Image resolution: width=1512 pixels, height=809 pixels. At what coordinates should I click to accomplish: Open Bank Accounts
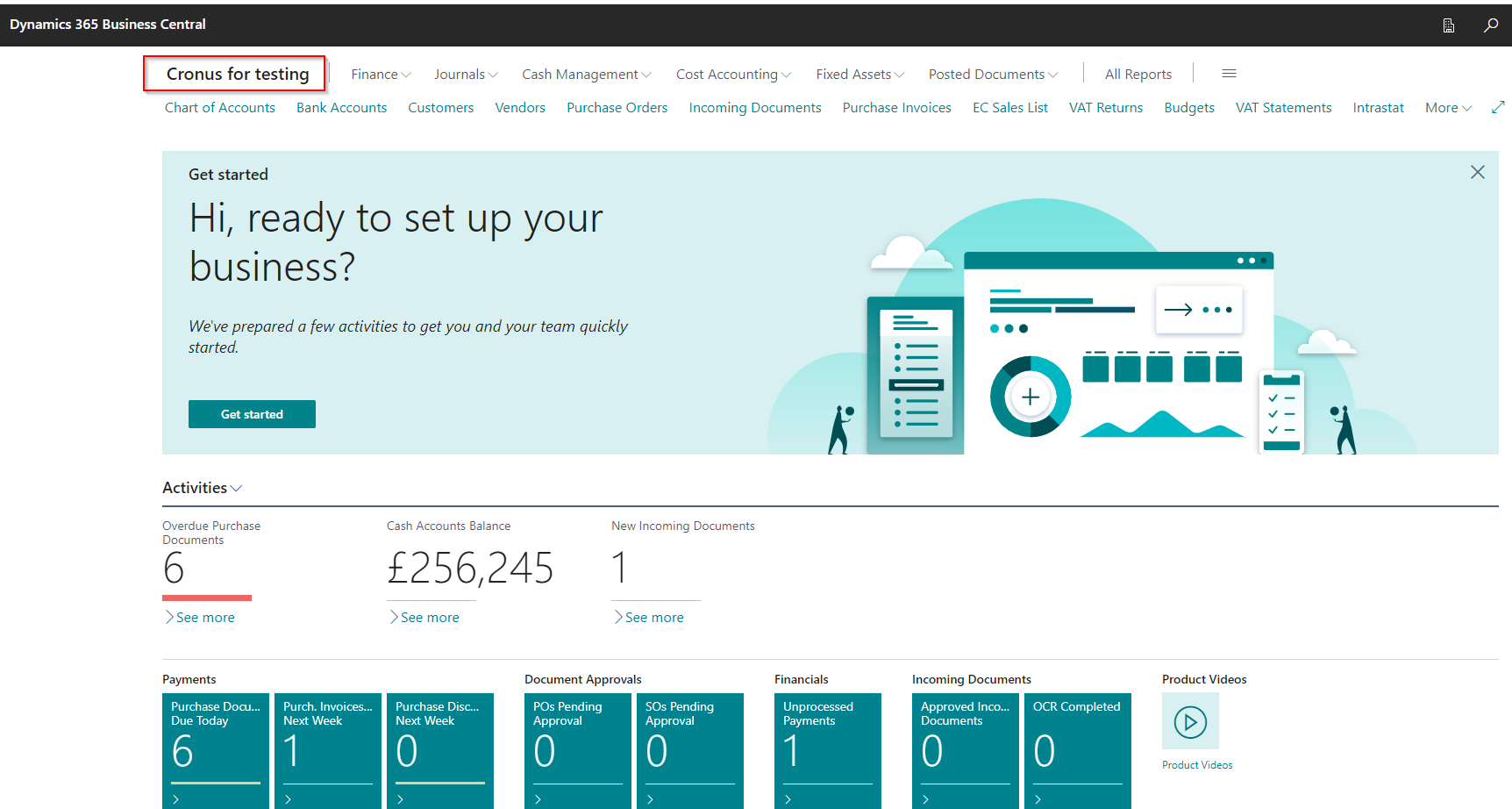pos(341,108)
